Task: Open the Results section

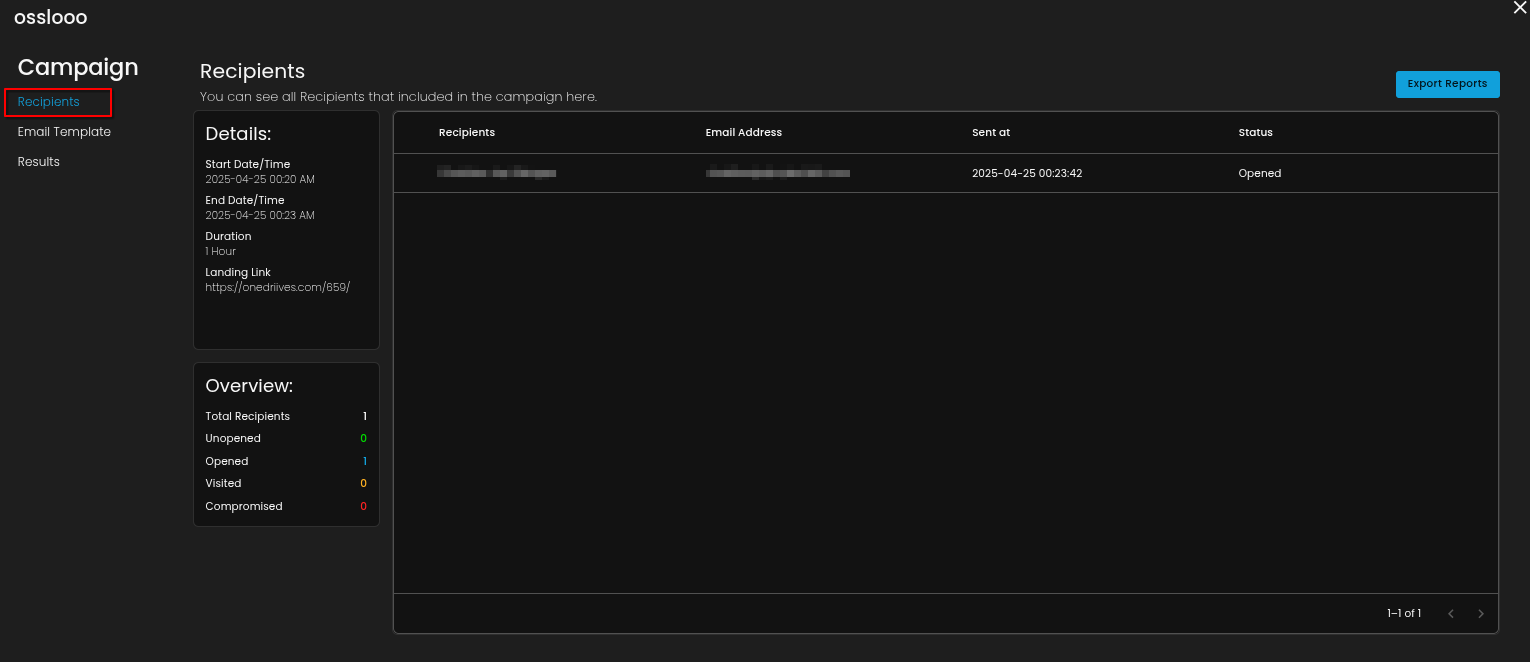Action: click(x=39, y=162)
